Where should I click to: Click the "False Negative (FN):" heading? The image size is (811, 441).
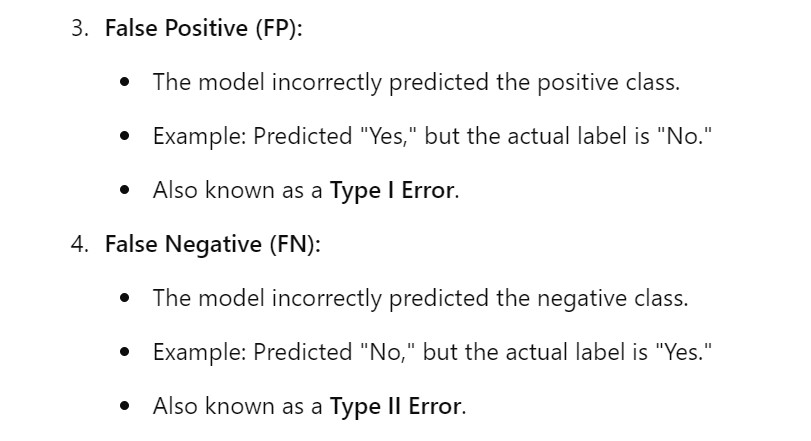pyautogui.click(x=212, y=244)
